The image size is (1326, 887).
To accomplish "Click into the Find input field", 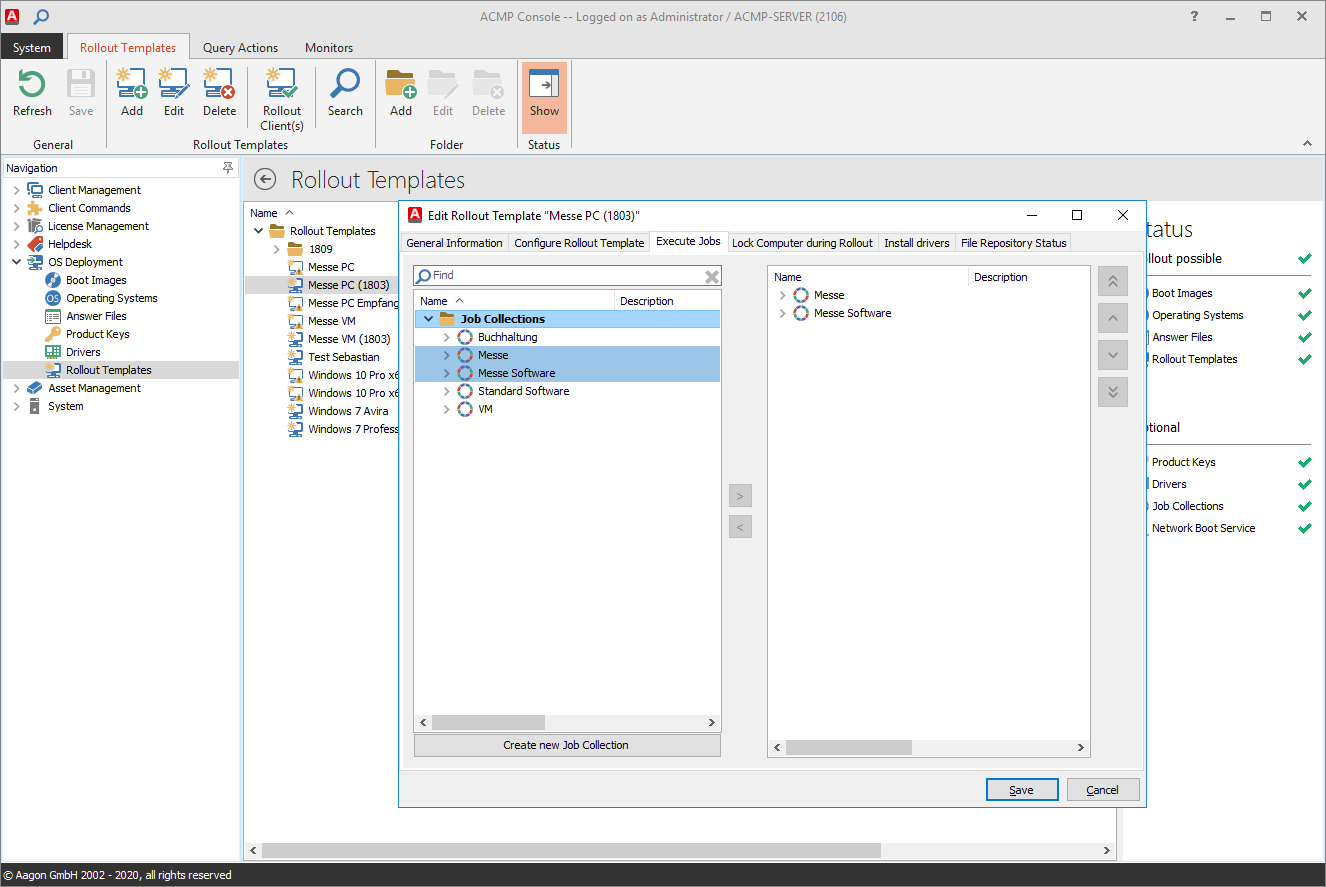I will [567, 275].
